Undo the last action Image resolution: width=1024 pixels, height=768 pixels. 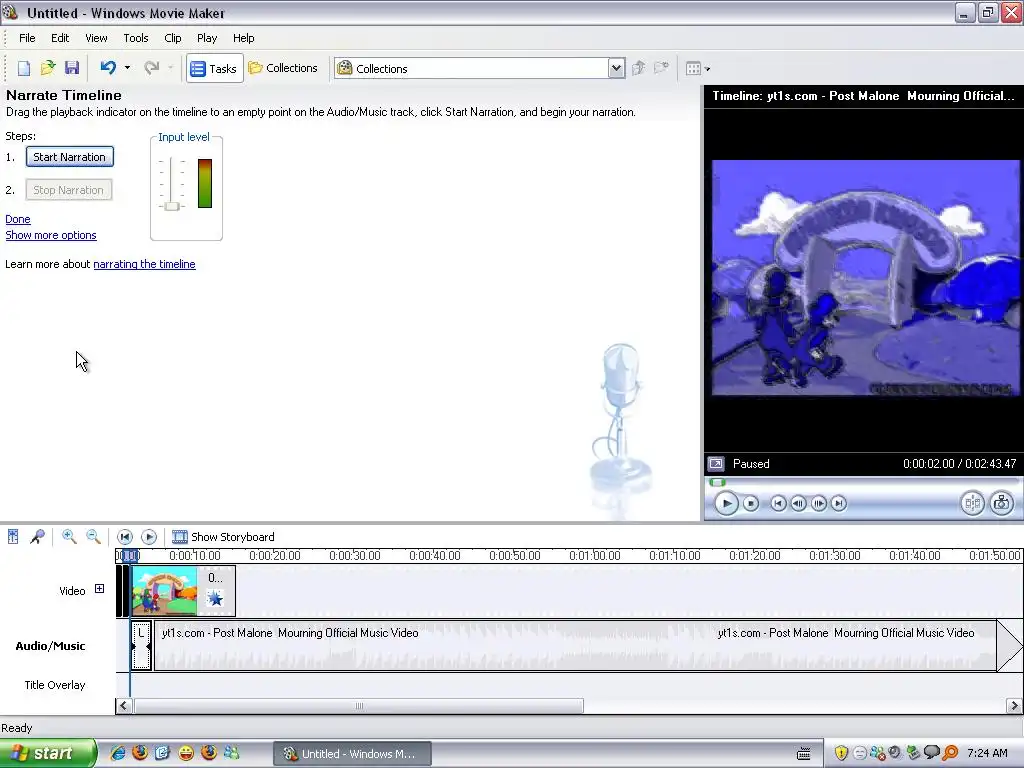[x=108, y=68]
